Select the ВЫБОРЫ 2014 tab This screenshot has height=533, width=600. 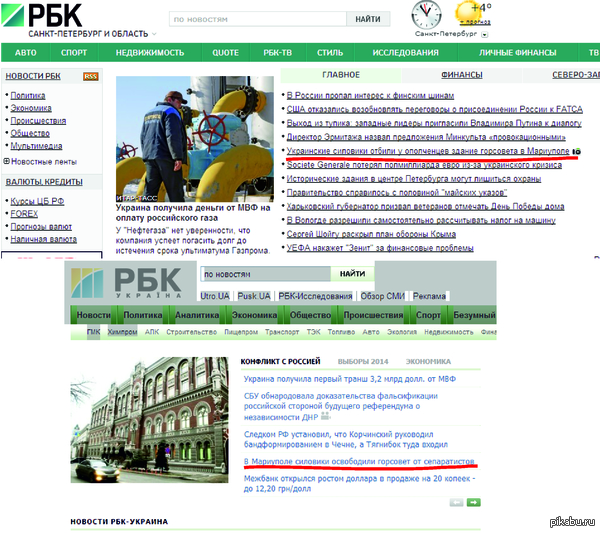[x=361, y=360]
